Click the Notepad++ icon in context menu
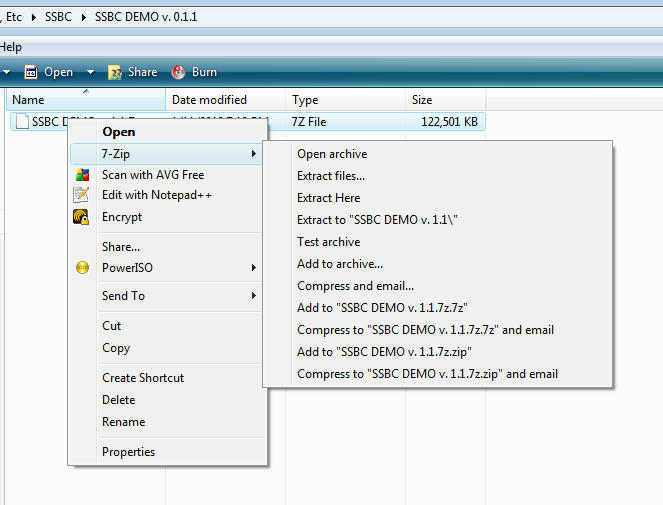The height and width of the screenshot is (505, 663). point(82,195)
